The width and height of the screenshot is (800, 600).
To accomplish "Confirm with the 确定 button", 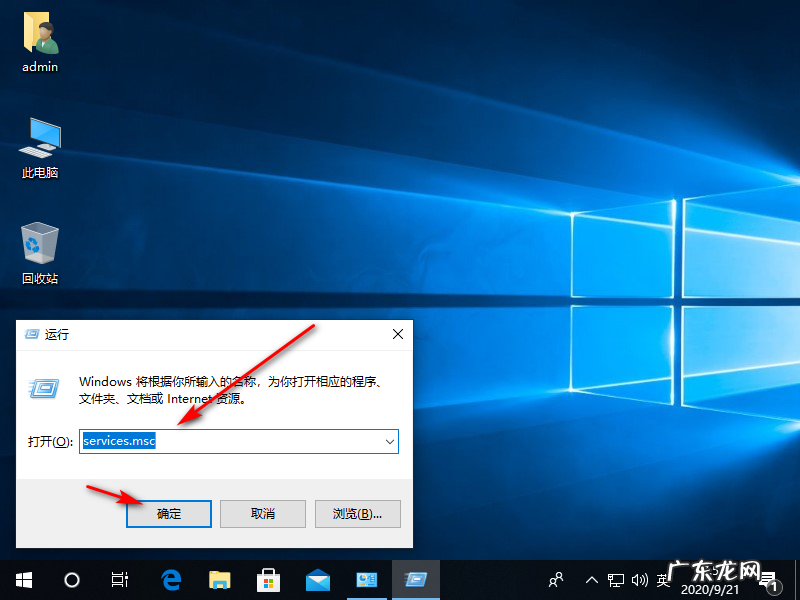I will (x=168, y=513).
